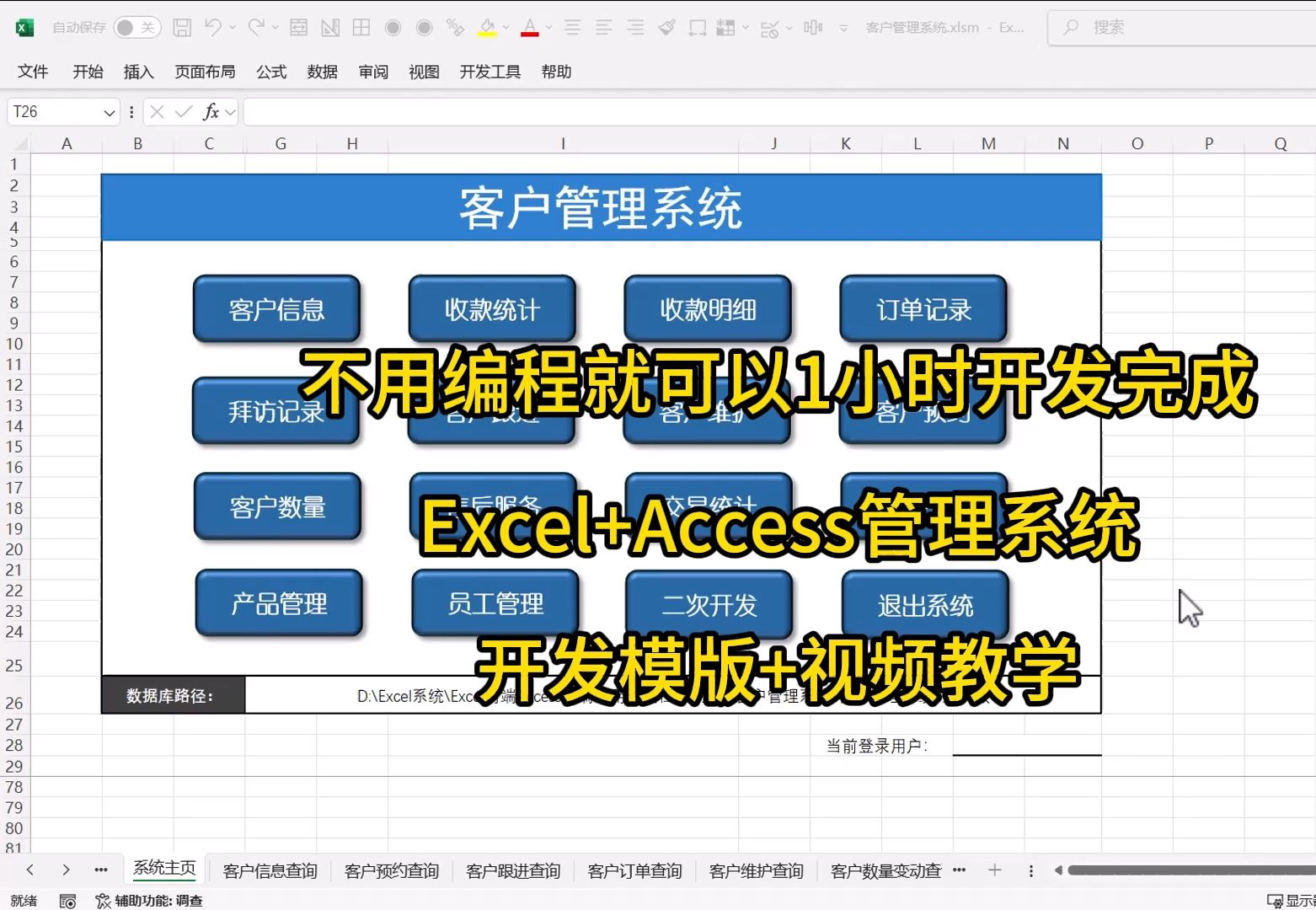
Task: Click the 订单记录 button
Action: pos(923,309)
